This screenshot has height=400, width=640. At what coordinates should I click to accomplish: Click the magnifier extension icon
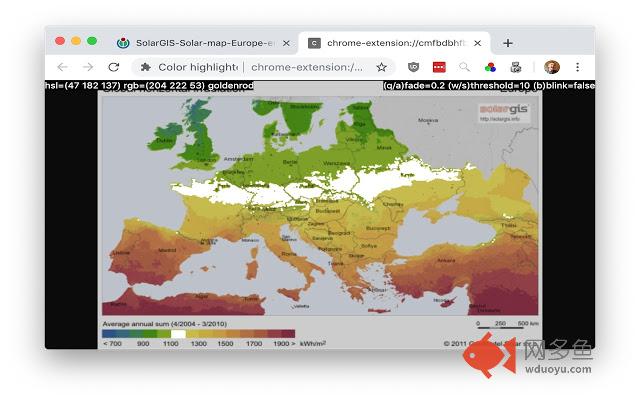[x=464, y=67]
